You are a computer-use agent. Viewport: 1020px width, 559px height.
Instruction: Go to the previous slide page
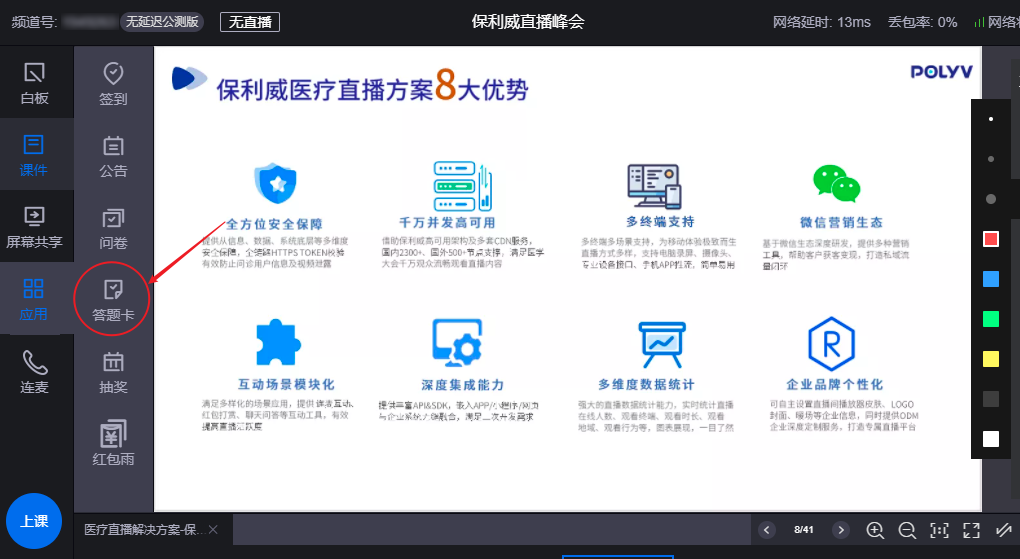click(x=767, y=530)
